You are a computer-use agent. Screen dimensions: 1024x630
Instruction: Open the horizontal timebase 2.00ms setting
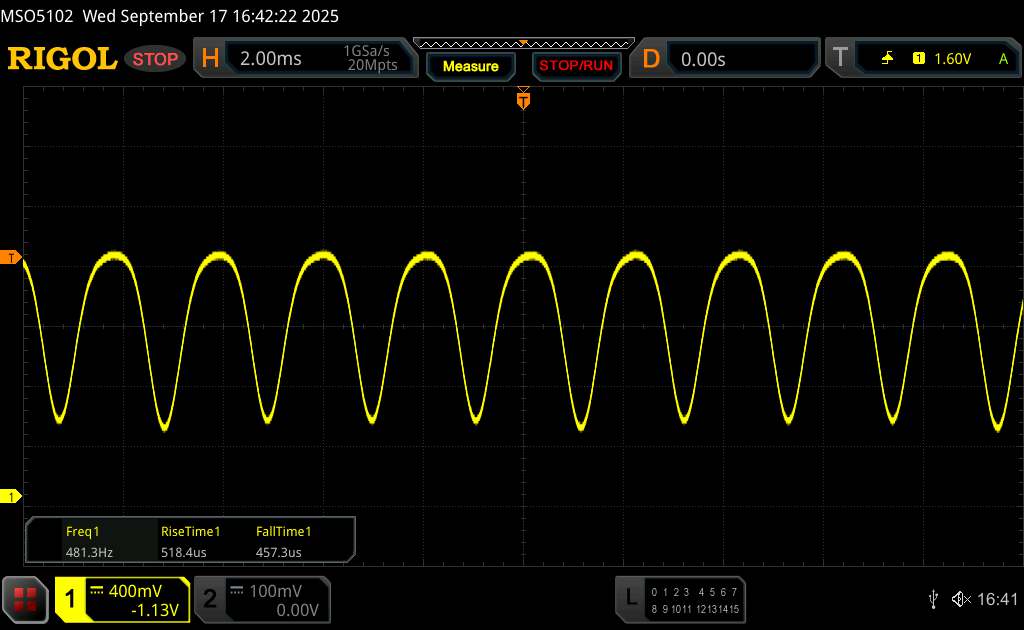[x=271, y=59]
